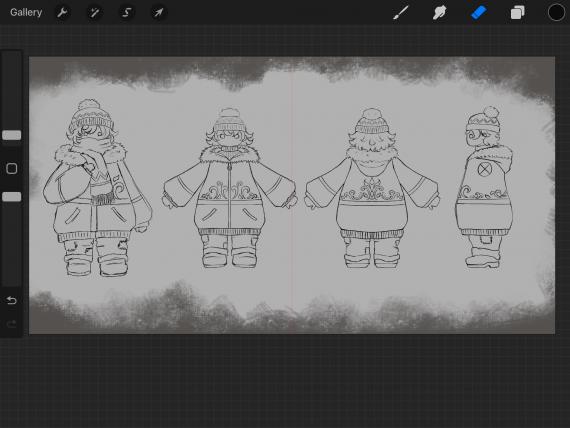The height and width of the screenshot is (428, 570).
Task: Click the brush size slider handle
Action: tap(12, 135)
